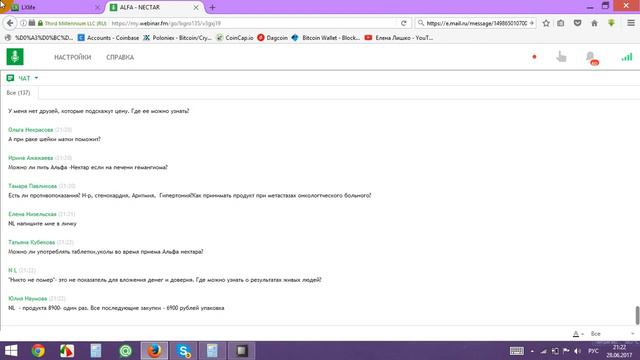
Task: Select the Все (137) chat tab
Action: point(18,93)
